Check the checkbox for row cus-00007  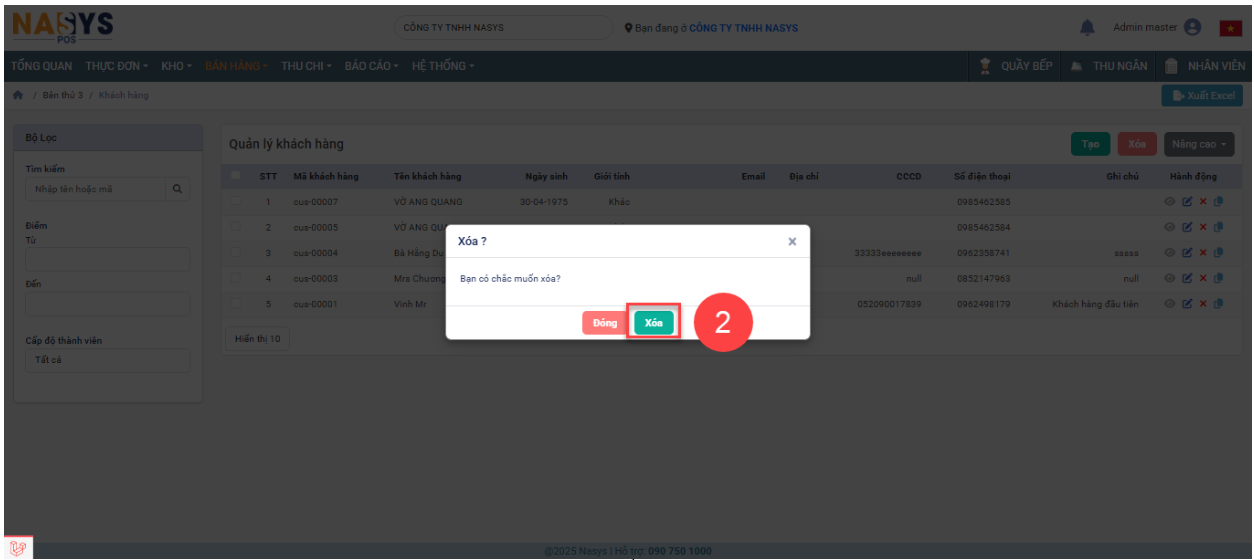(x=236, y=202)
